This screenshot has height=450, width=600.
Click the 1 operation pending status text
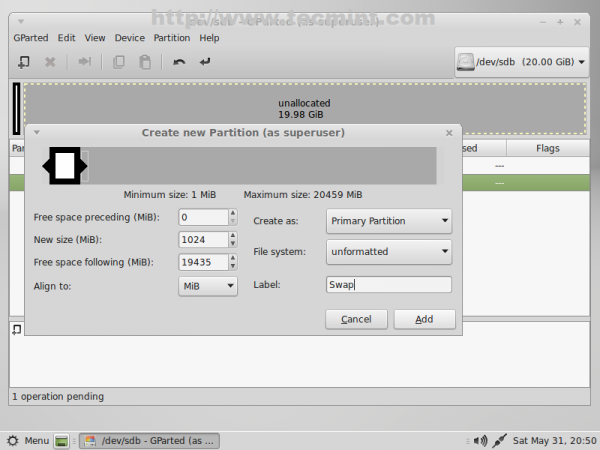[58, 396]
